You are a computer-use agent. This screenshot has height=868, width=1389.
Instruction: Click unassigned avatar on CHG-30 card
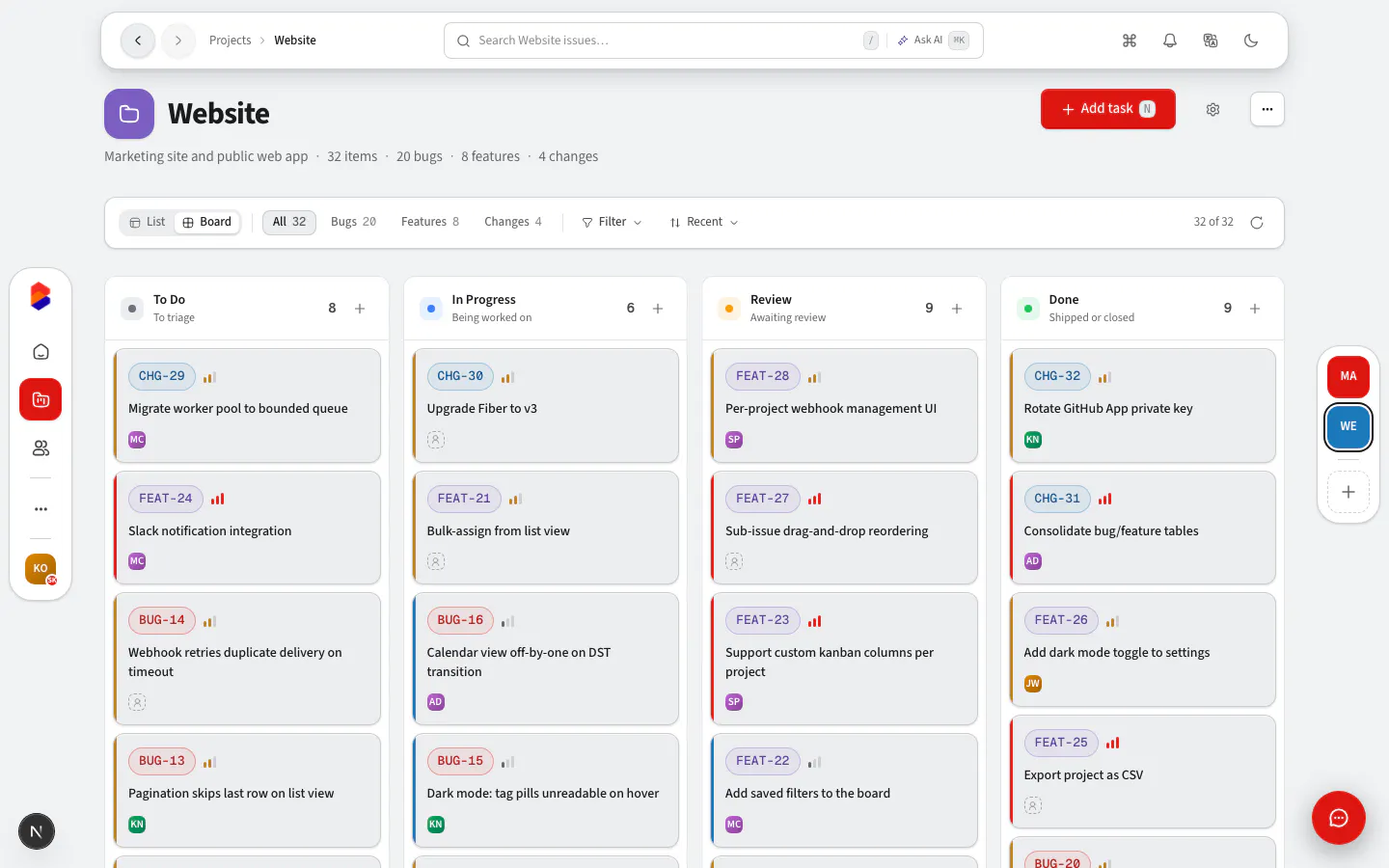coord(436,440)
